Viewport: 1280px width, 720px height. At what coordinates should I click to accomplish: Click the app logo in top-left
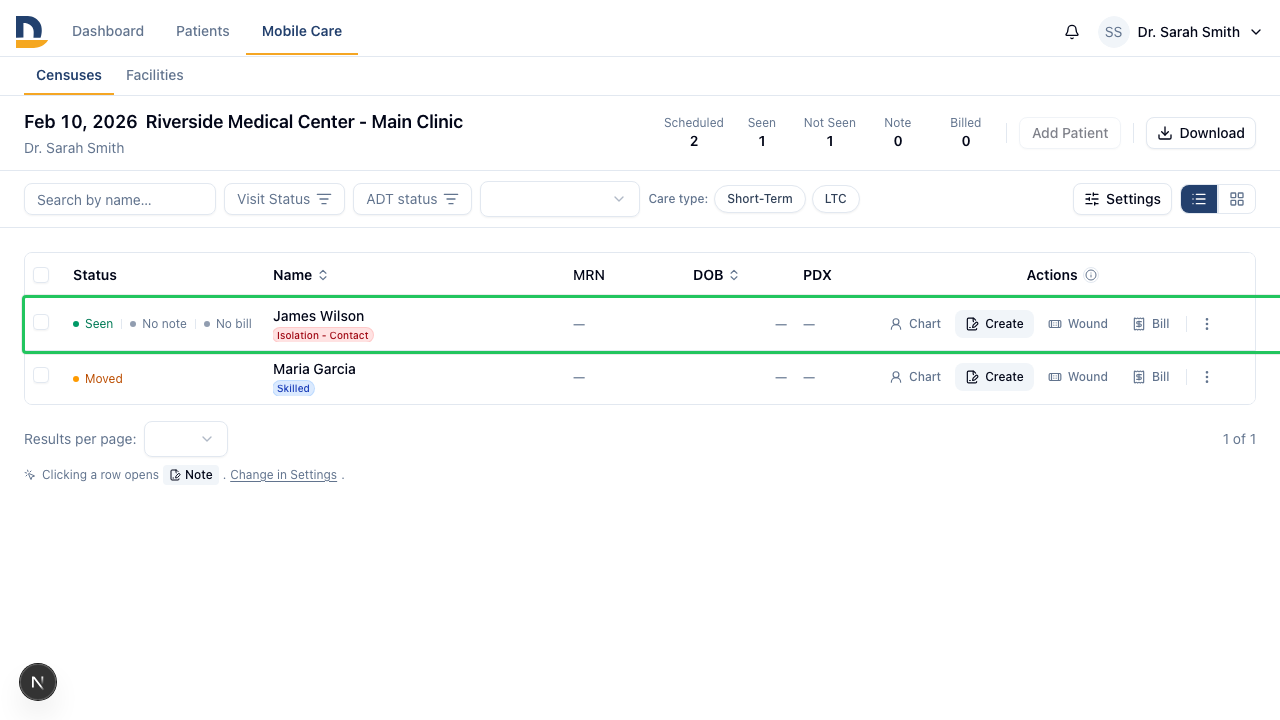point(31,32)
